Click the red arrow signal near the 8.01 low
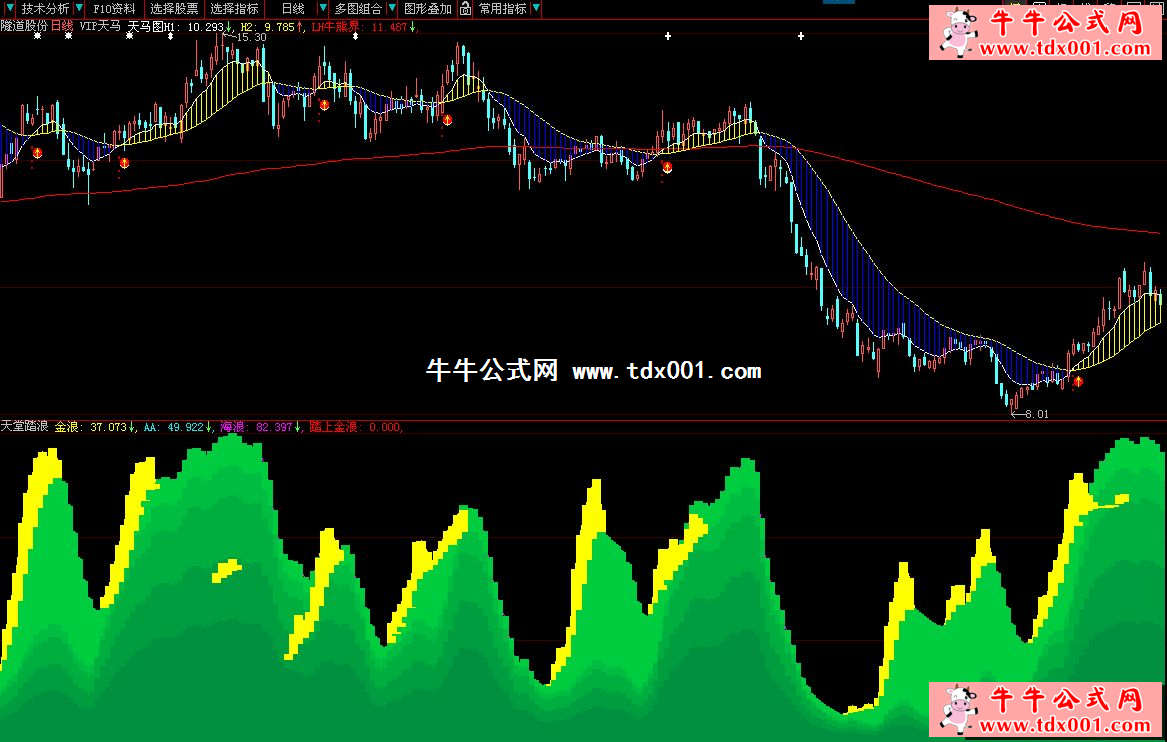Image resolution: width=1167 pixels, height=742 pixels. [x=1078, y=381]
